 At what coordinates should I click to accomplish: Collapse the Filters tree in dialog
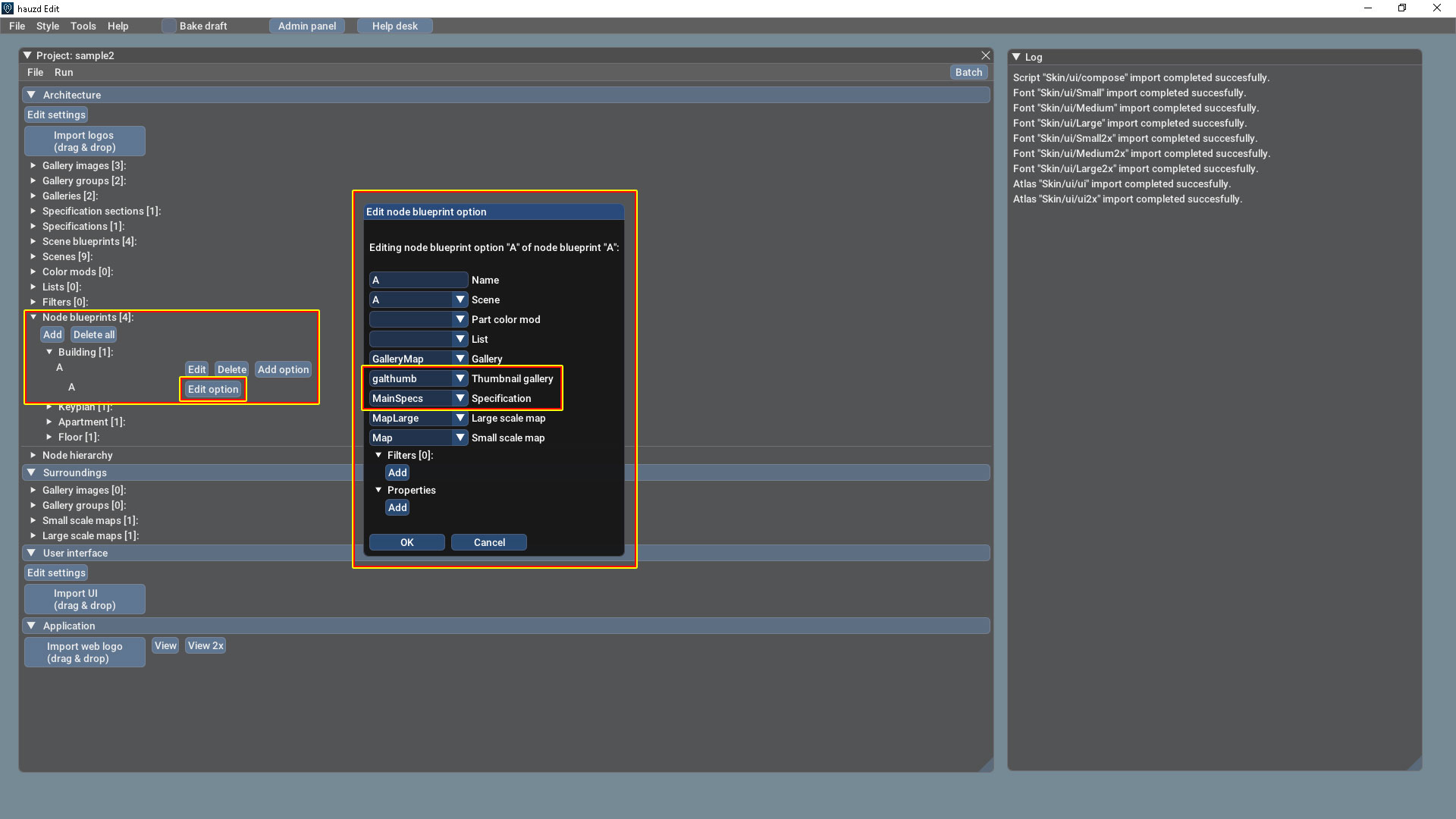tap(378, 455)
